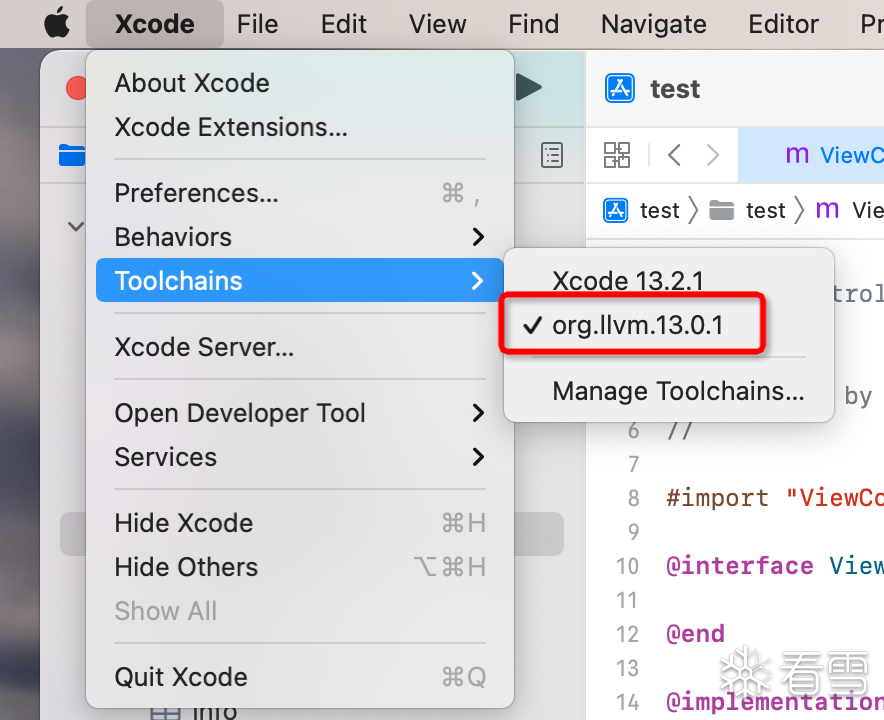Open Xcode Server…

click(299, 347)
